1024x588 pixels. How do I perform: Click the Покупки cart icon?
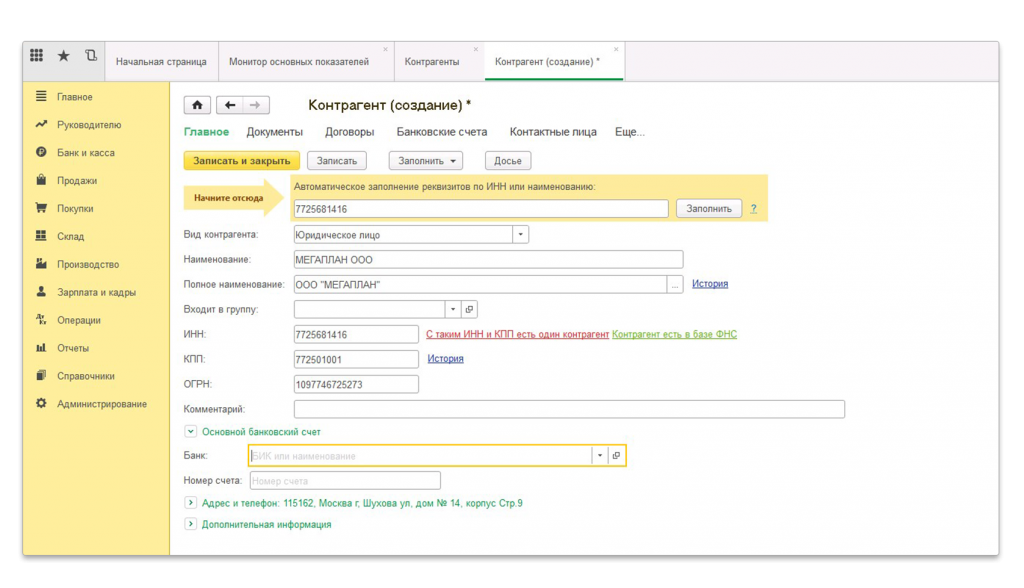pos(41,208)
